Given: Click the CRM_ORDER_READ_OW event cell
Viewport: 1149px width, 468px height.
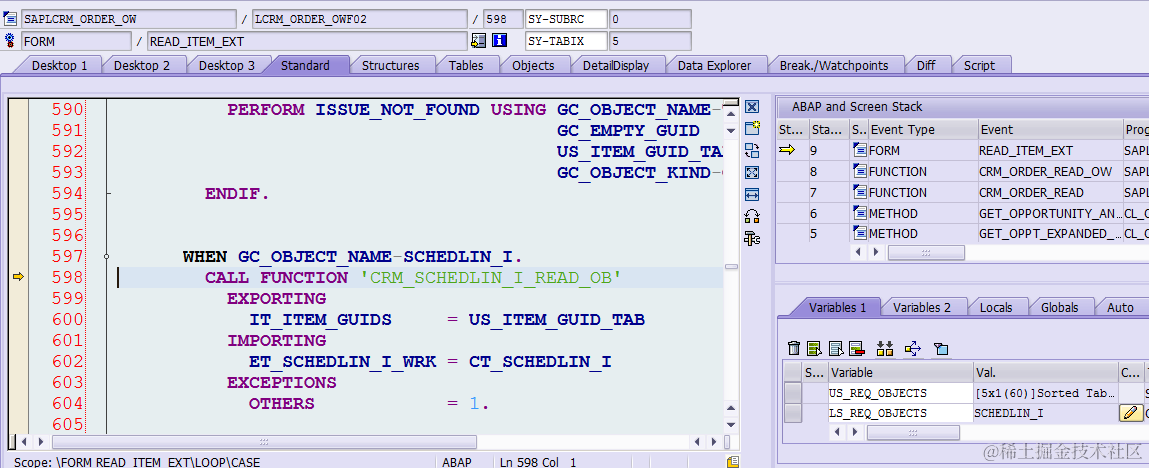Looking at the screenshot, I should click(1050, 171).
